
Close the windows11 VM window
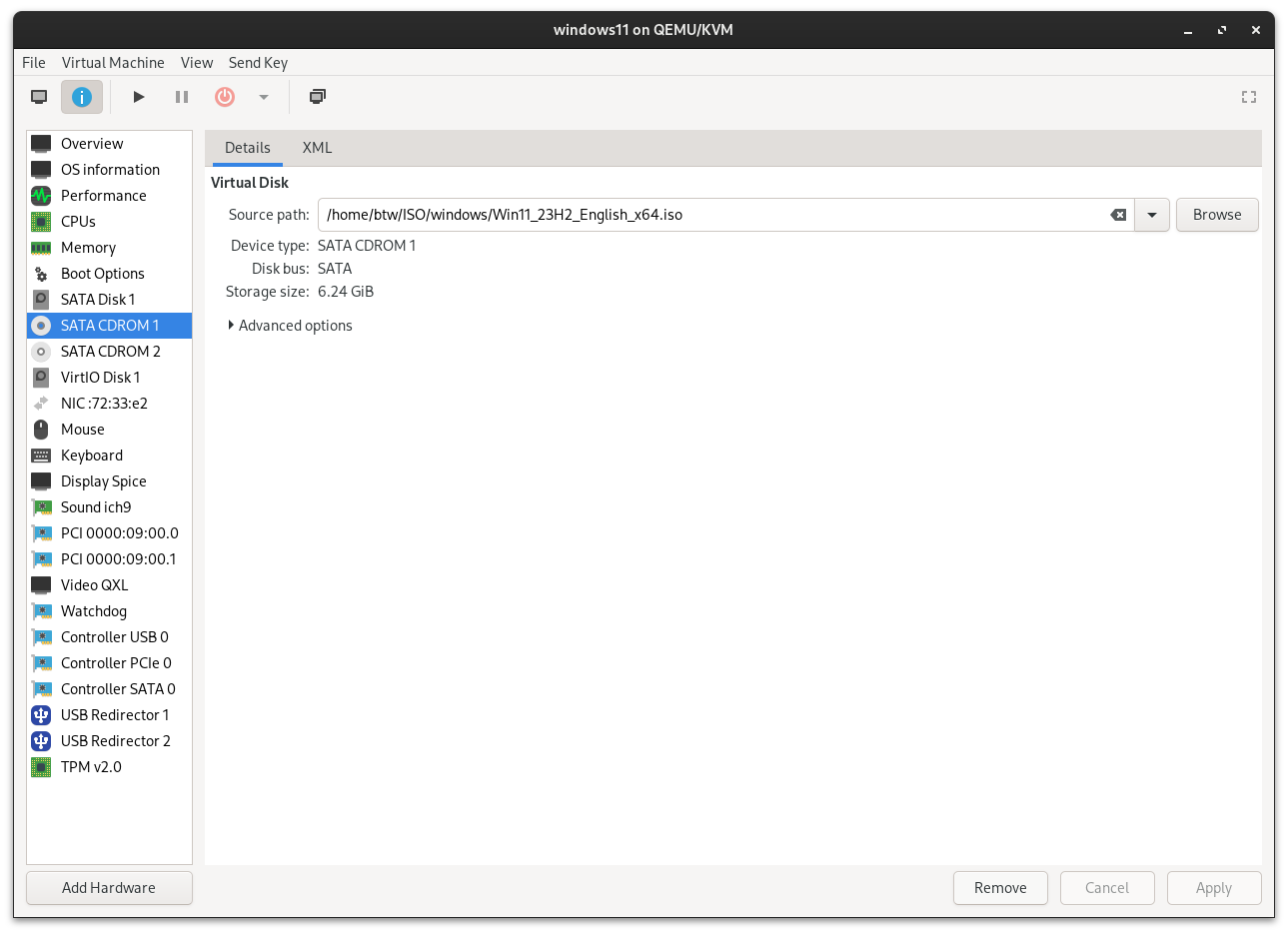coord(1256,30)
